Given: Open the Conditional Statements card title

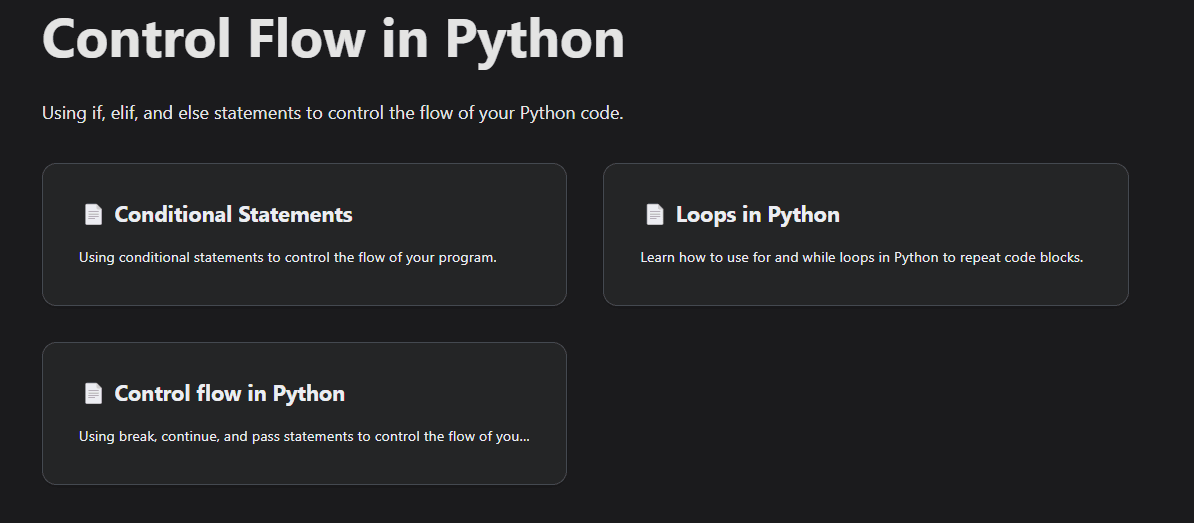Looking at the screenshot, I should [x=233, y=214].
